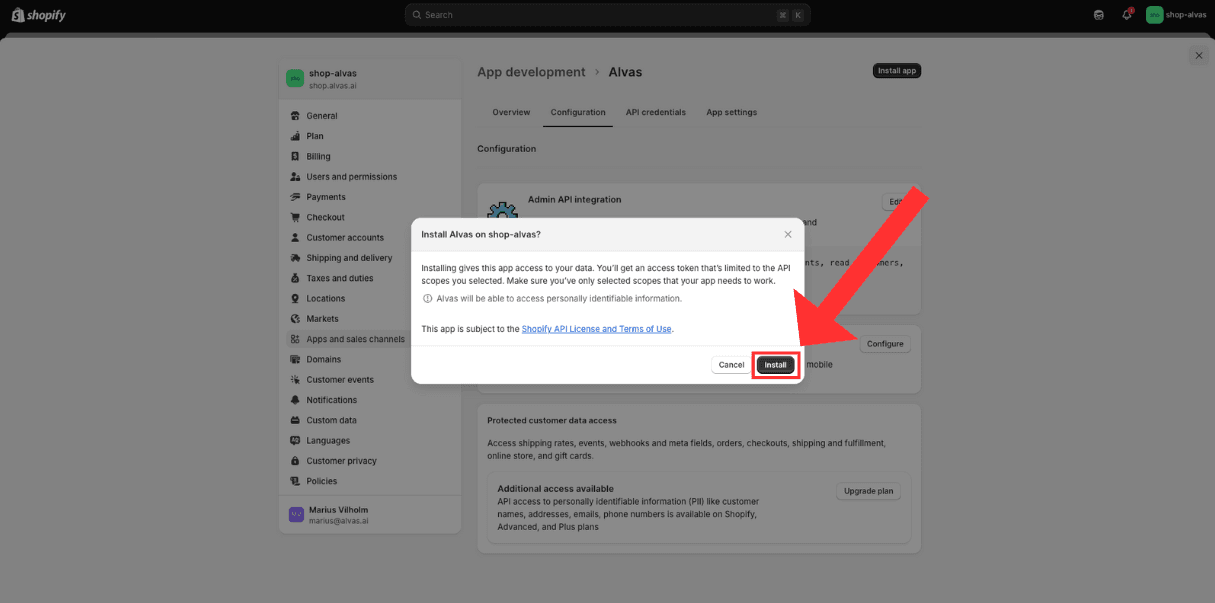Open General settings icon in sidebar
This screenshot has width=1215, height=603.
tap(295, 116)
